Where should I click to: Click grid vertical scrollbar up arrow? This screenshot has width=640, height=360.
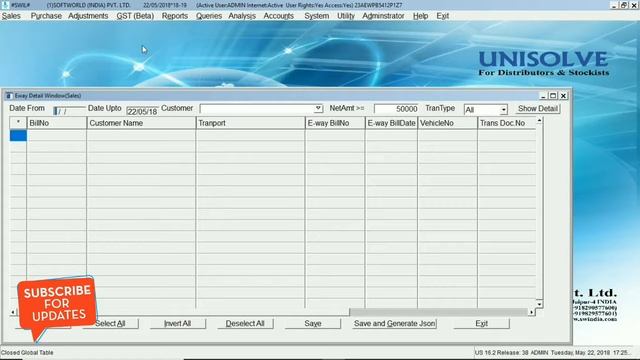(x=539, y=121)
